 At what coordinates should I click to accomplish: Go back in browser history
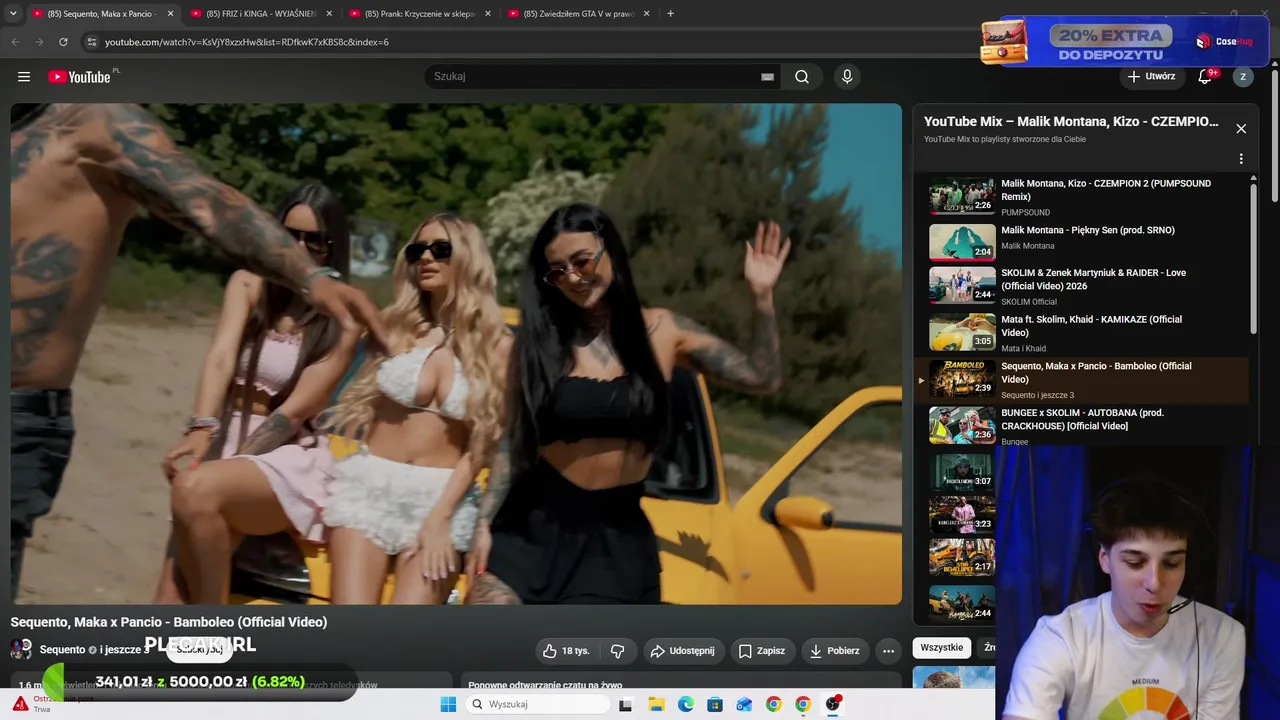[15, 42]
